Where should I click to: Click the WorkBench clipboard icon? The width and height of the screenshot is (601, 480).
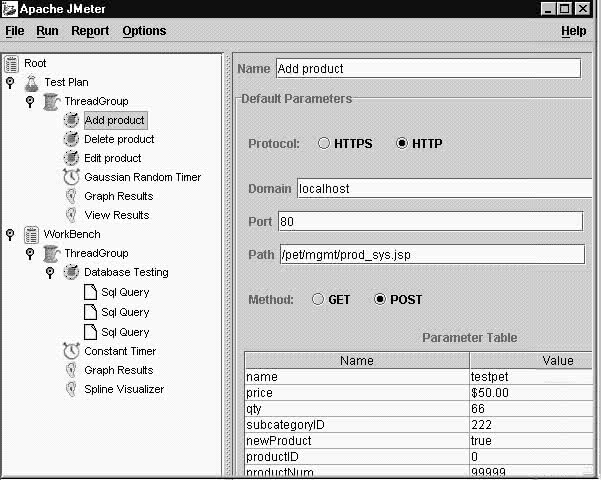pyautogui.click(x=31, y=234)
